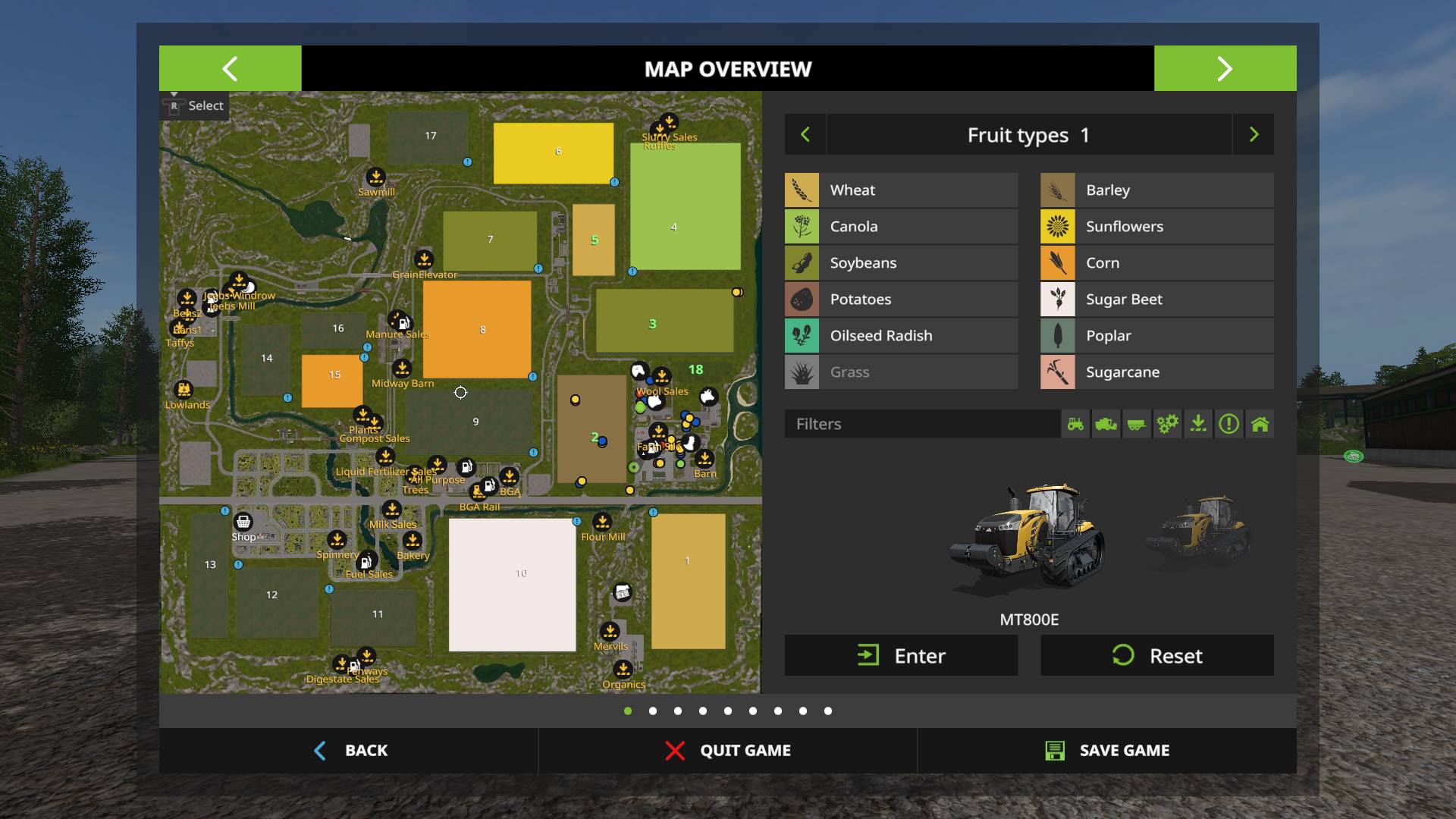Toggle the combine harvester filter

click(1106, 424)
